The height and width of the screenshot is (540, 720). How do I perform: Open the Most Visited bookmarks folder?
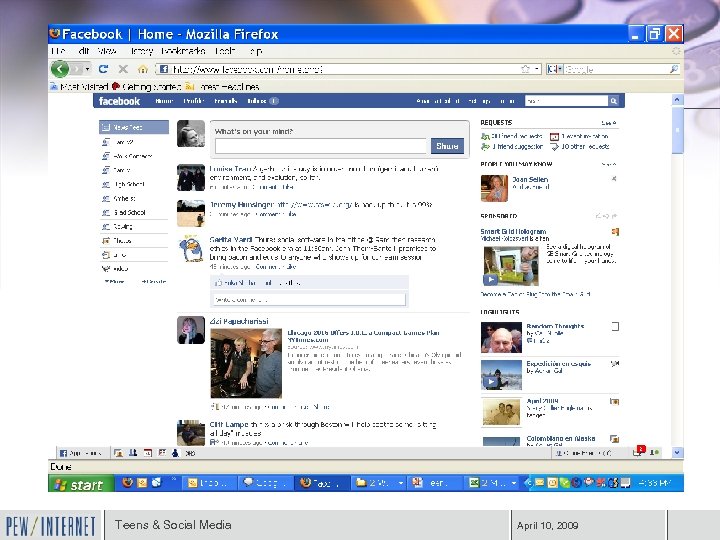(x=79, y=86)
